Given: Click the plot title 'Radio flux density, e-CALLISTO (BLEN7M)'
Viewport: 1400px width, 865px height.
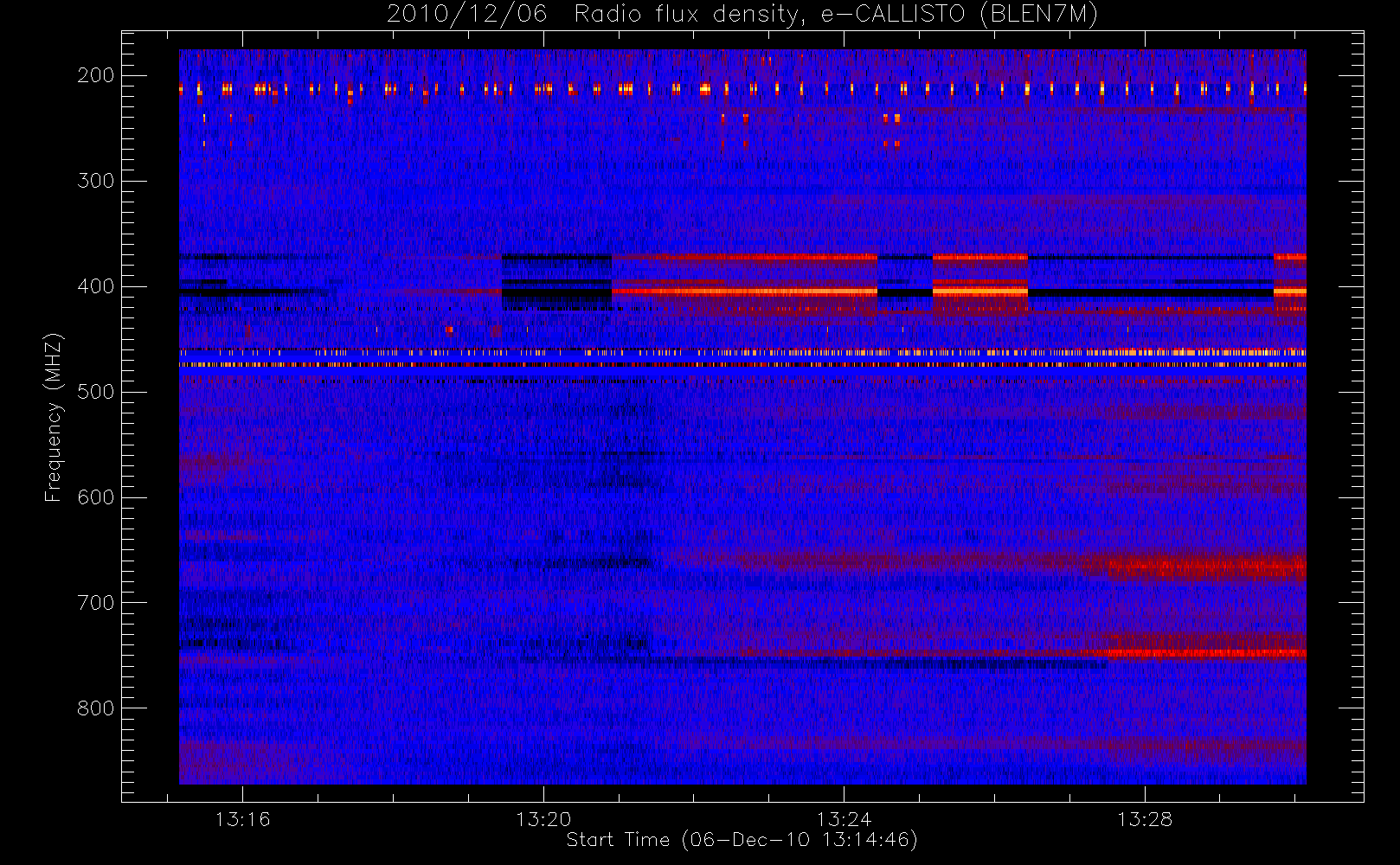Looking at the screenshot, I should click(837, 15).
